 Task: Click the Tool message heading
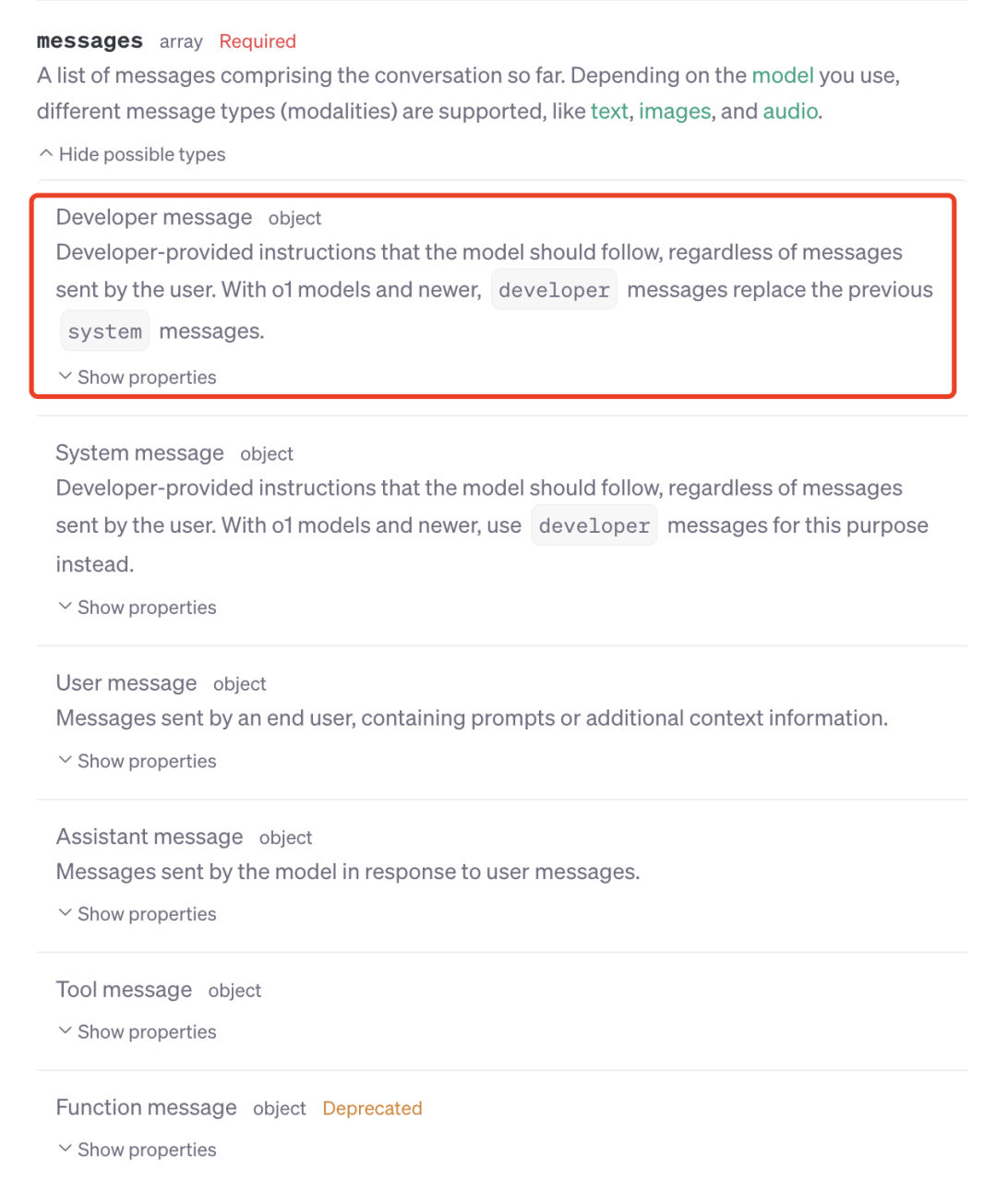(x=124, y=990)
